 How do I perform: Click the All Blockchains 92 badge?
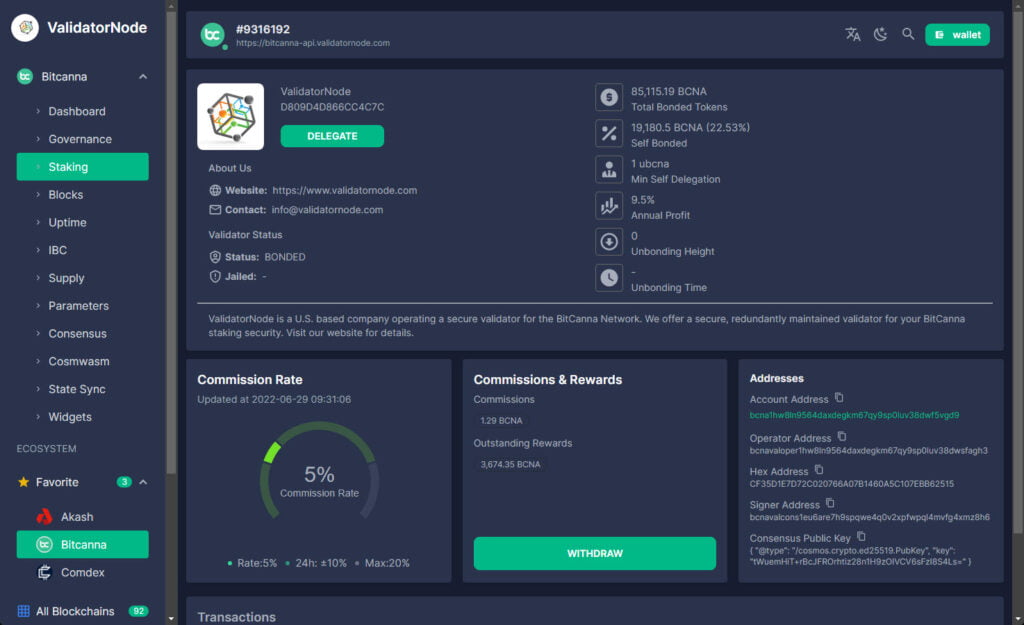(138, 611)
